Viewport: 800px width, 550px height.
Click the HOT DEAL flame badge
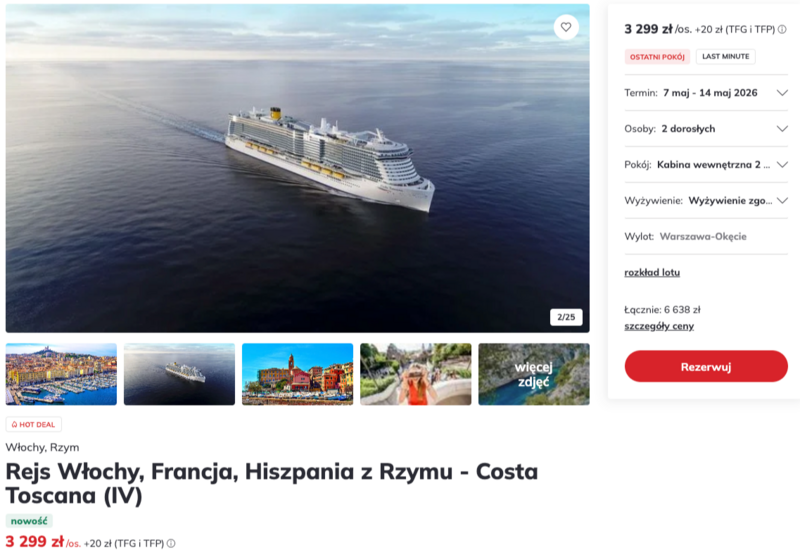coord(34,424)
